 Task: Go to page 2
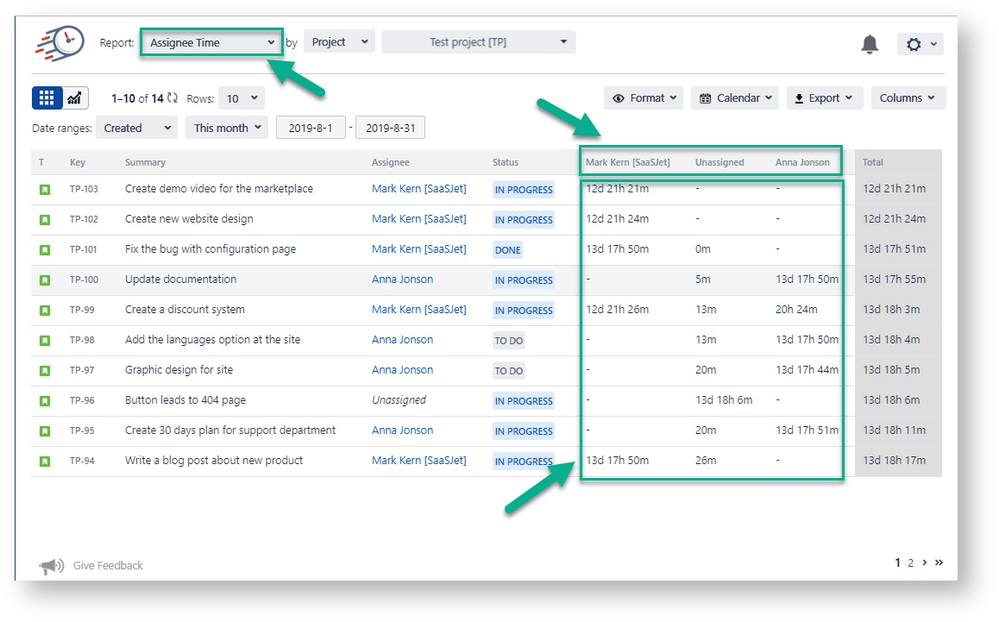click(x=910, y=563)
